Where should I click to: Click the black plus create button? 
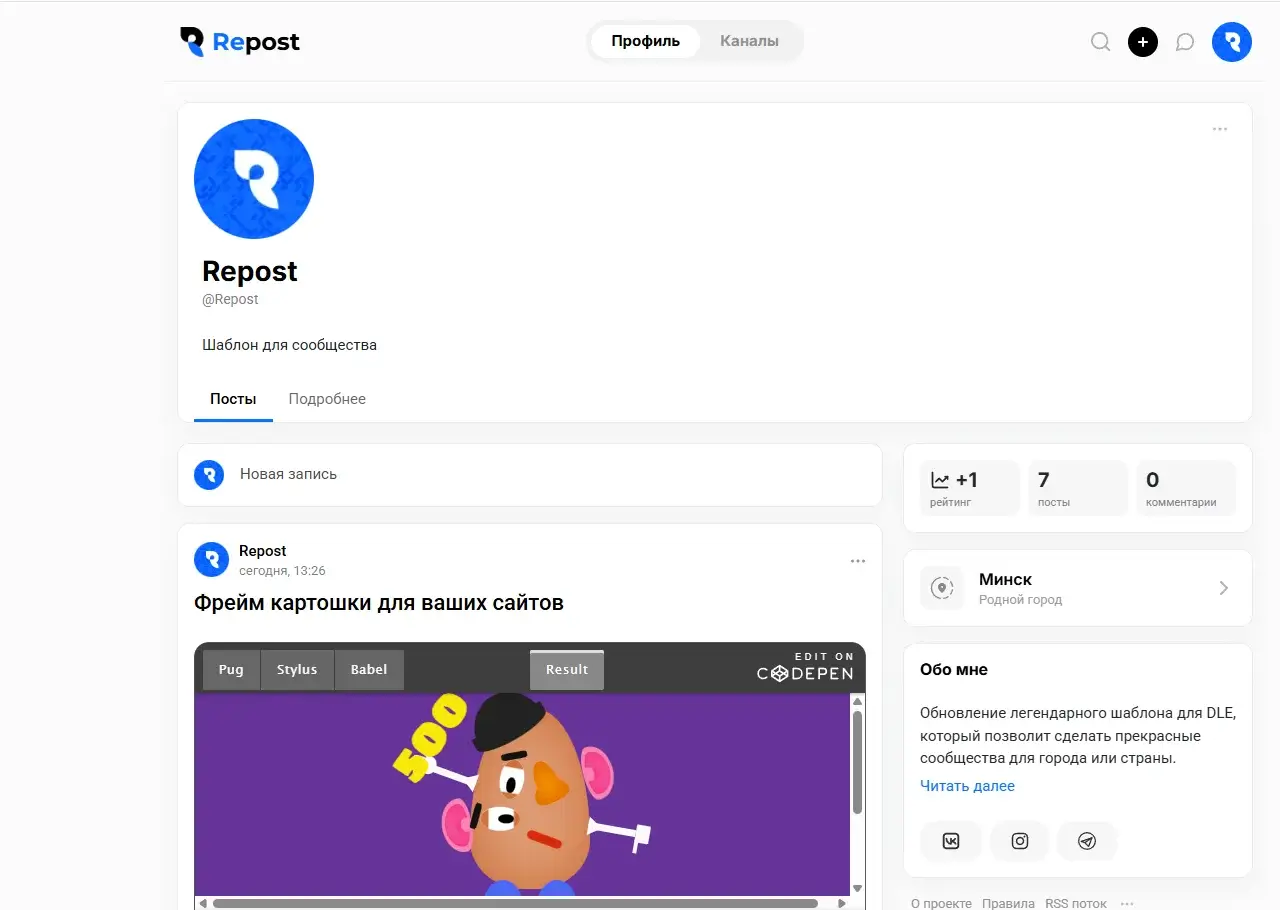[1143, 42]
